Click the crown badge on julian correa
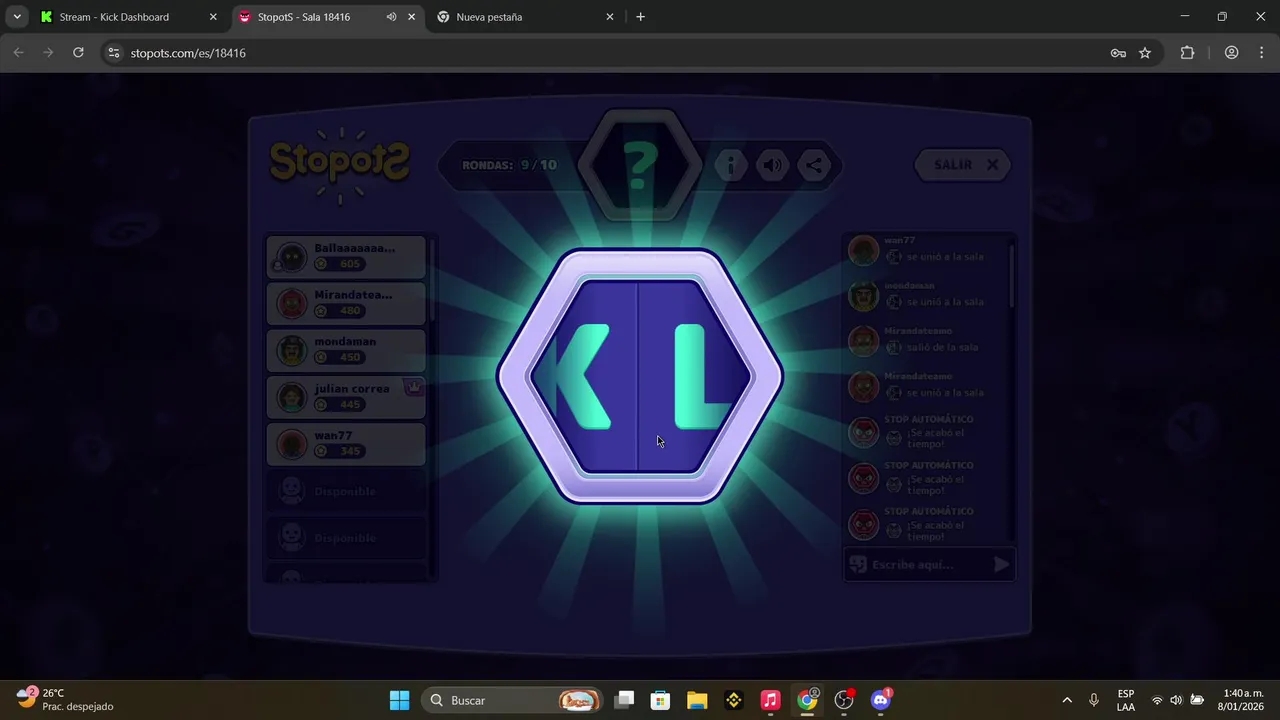The width and height of the screenshot is (1280, 720). (x=413, y=387)
